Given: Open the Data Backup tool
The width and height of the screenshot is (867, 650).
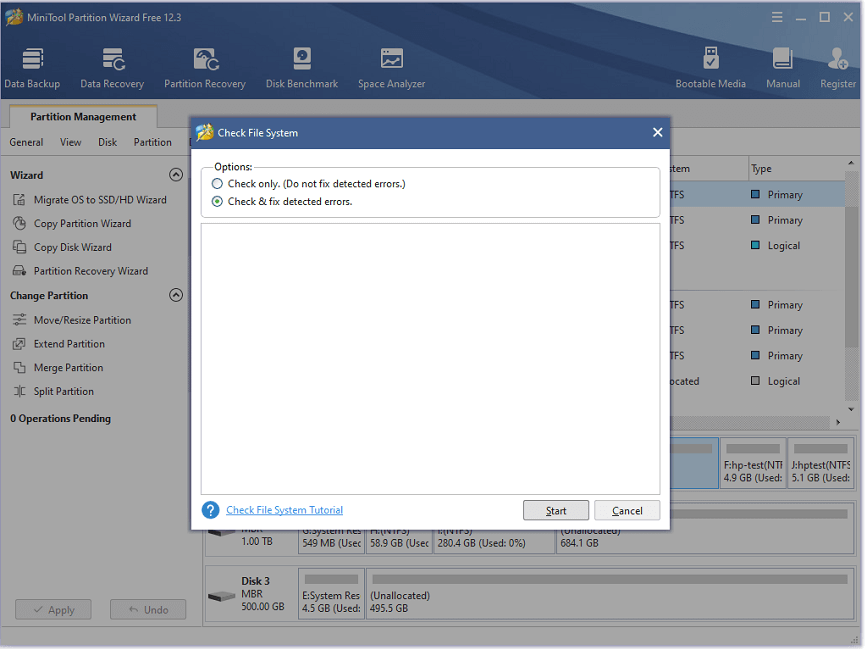Looking at the screenshot, I should pyautogui.click(x=32, y=69).
